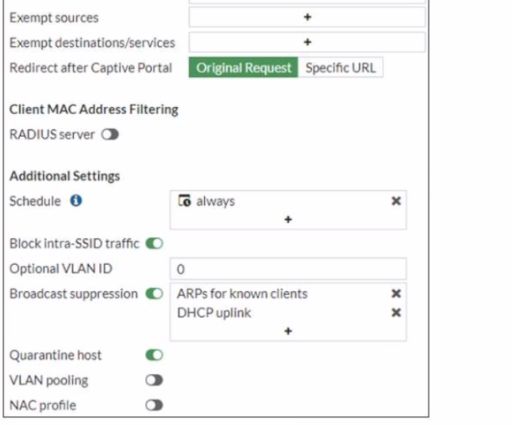Remove the DHCP uplink entry
The image size is (512, 425).
(x=396, y=313)
